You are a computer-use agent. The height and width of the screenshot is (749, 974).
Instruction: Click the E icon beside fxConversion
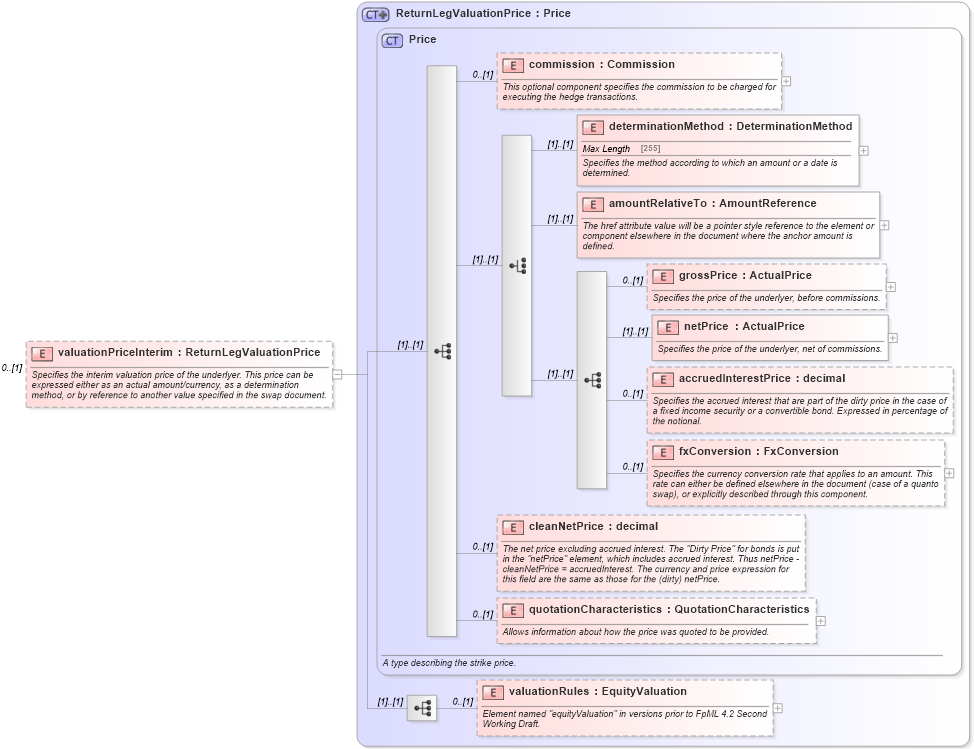pyautogui.click(x=663, y=452)
